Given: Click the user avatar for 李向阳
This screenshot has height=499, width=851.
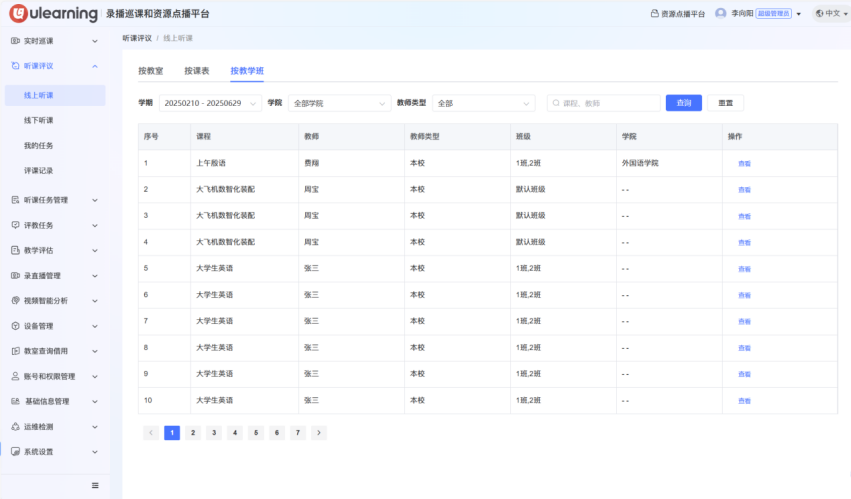Looking at the screenshot, I should coord(720,14).
